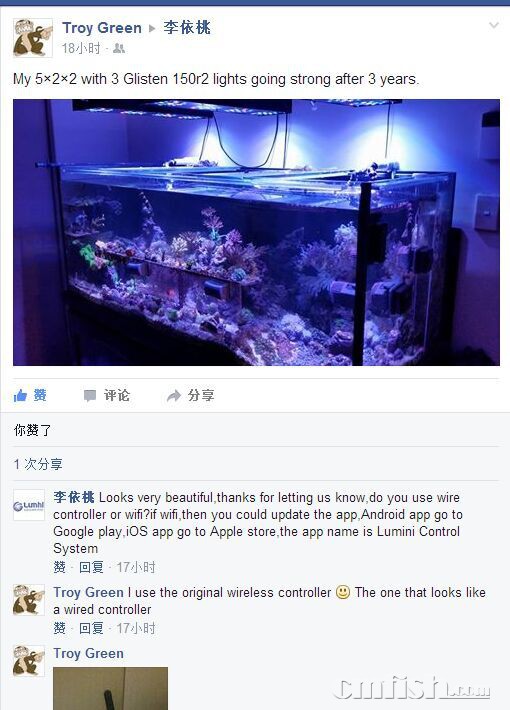Open Troy Green profile link in post header
The width and height of the screenshot is (510, 710).
click(x=102, y=28)
